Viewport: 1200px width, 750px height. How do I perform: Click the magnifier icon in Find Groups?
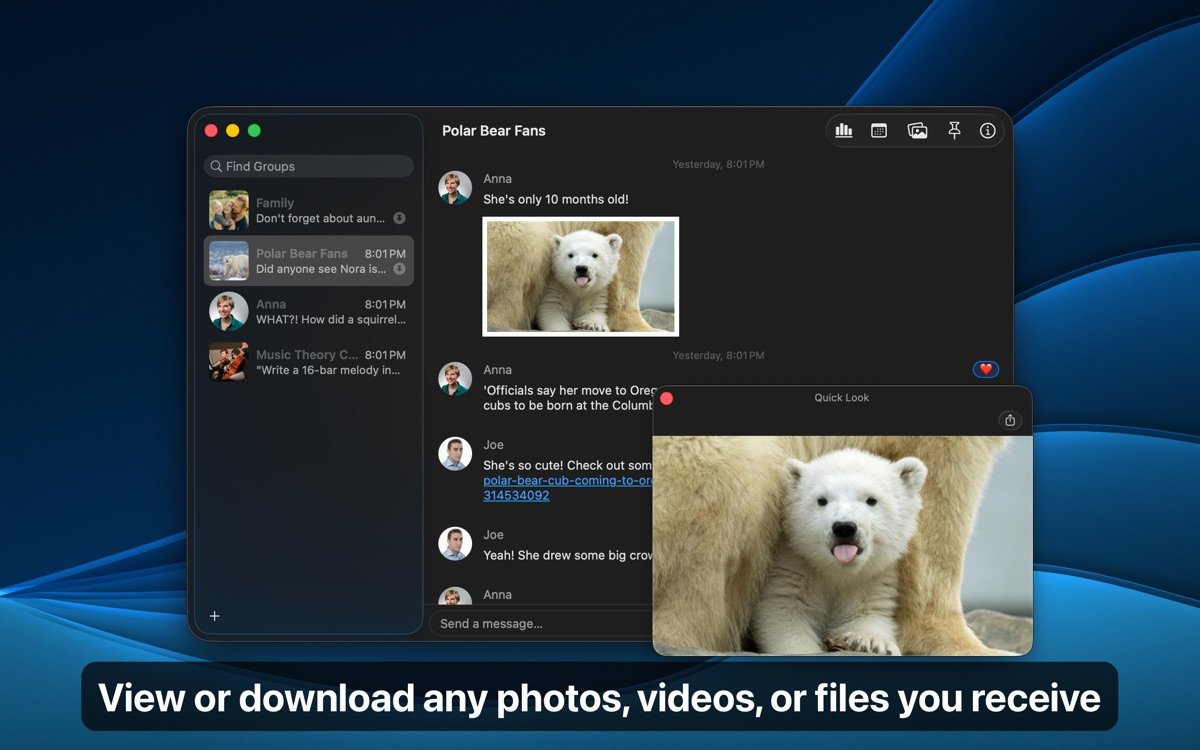(216, 167)
